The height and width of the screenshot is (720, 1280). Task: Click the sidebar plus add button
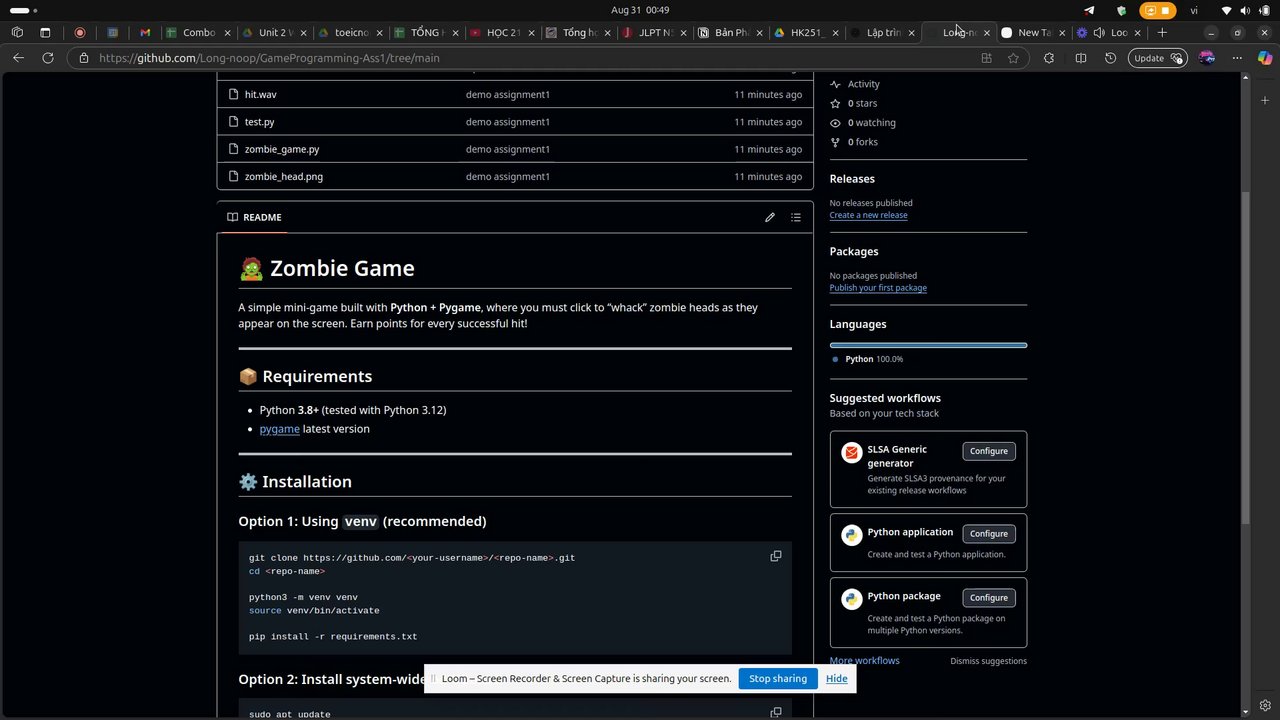(x=1265, y=100)
